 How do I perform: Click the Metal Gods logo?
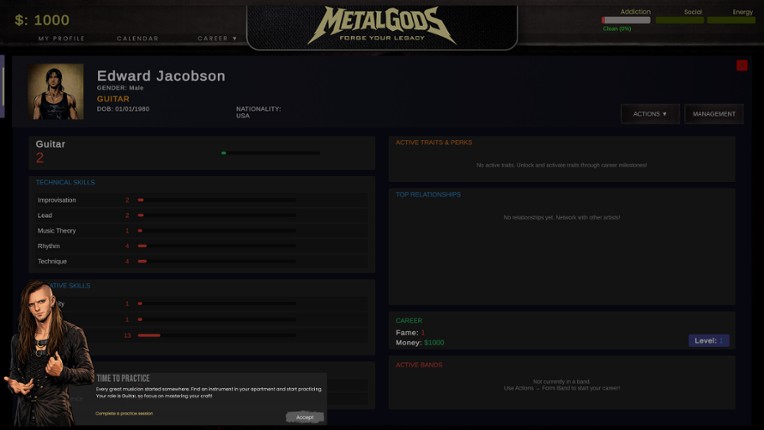point(381,25)
